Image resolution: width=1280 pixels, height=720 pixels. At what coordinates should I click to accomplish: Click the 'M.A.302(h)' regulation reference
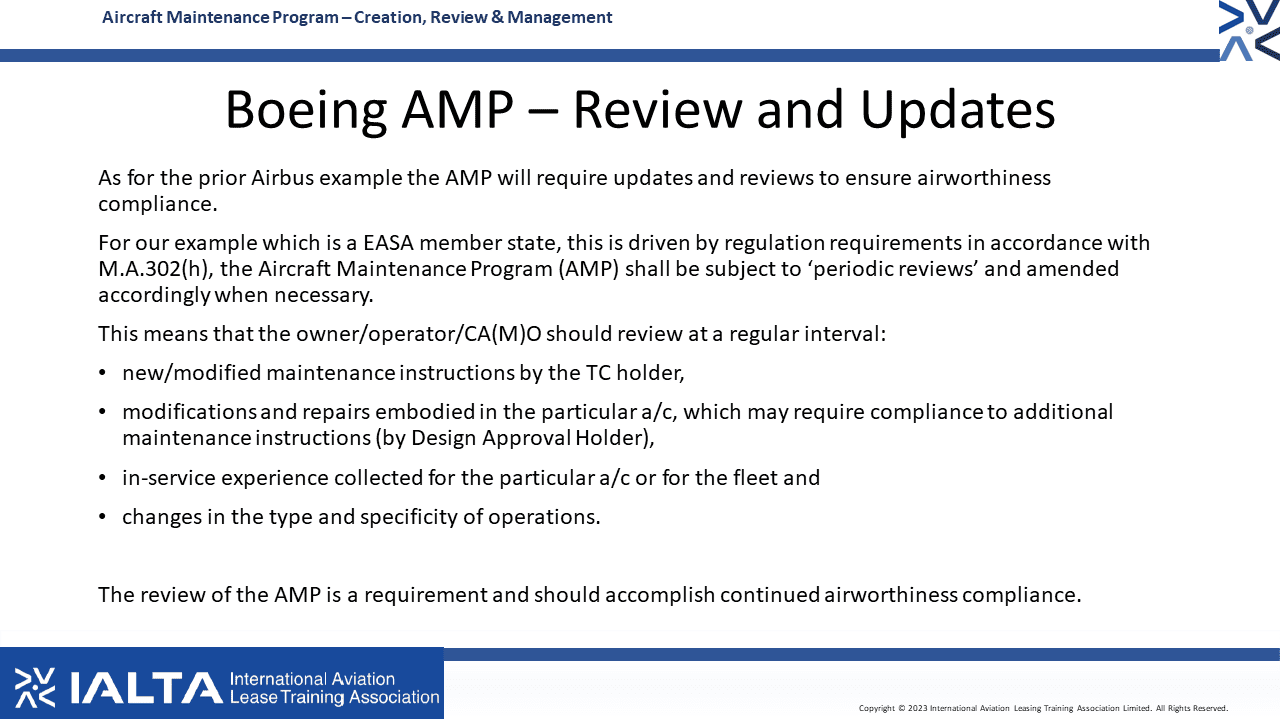click(x=156, y=269)
